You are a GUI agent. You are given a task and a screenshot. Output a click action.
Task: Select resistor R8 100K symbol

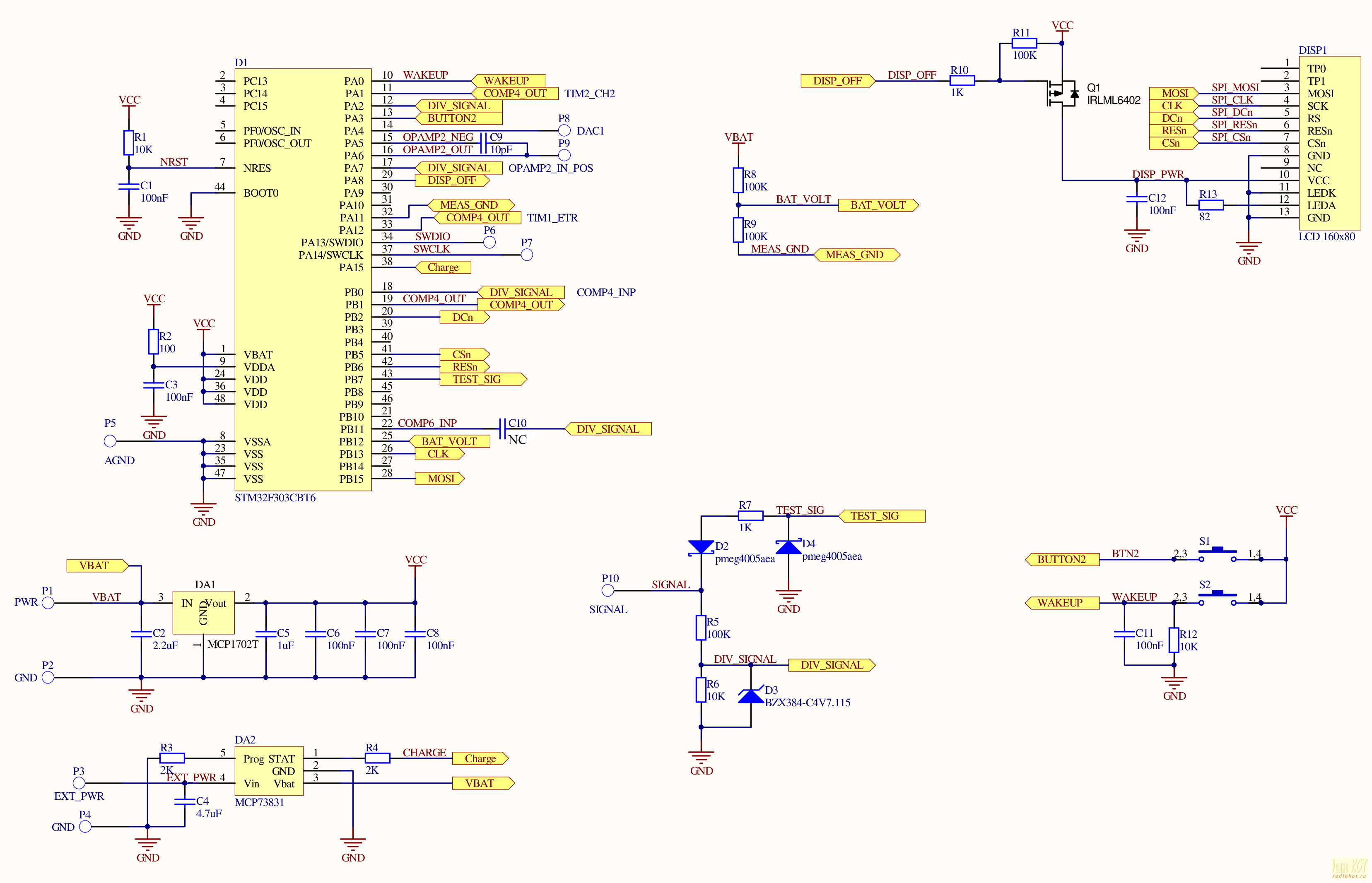coord(738,180)
